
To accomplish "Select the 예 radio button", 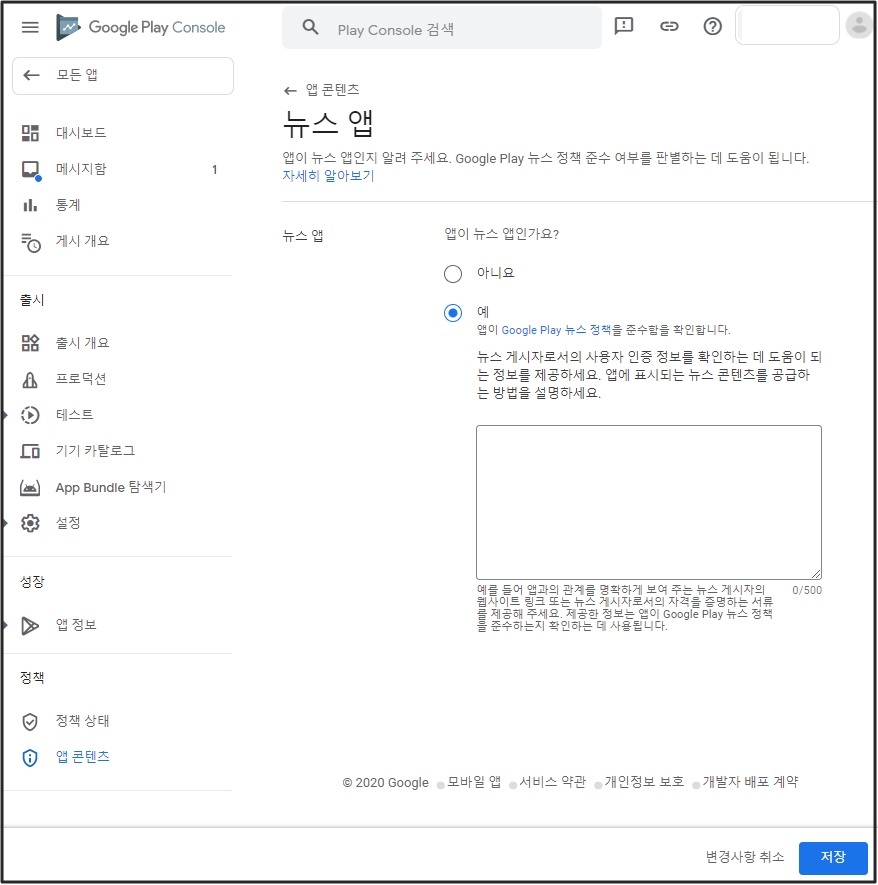I will point(453,313).
